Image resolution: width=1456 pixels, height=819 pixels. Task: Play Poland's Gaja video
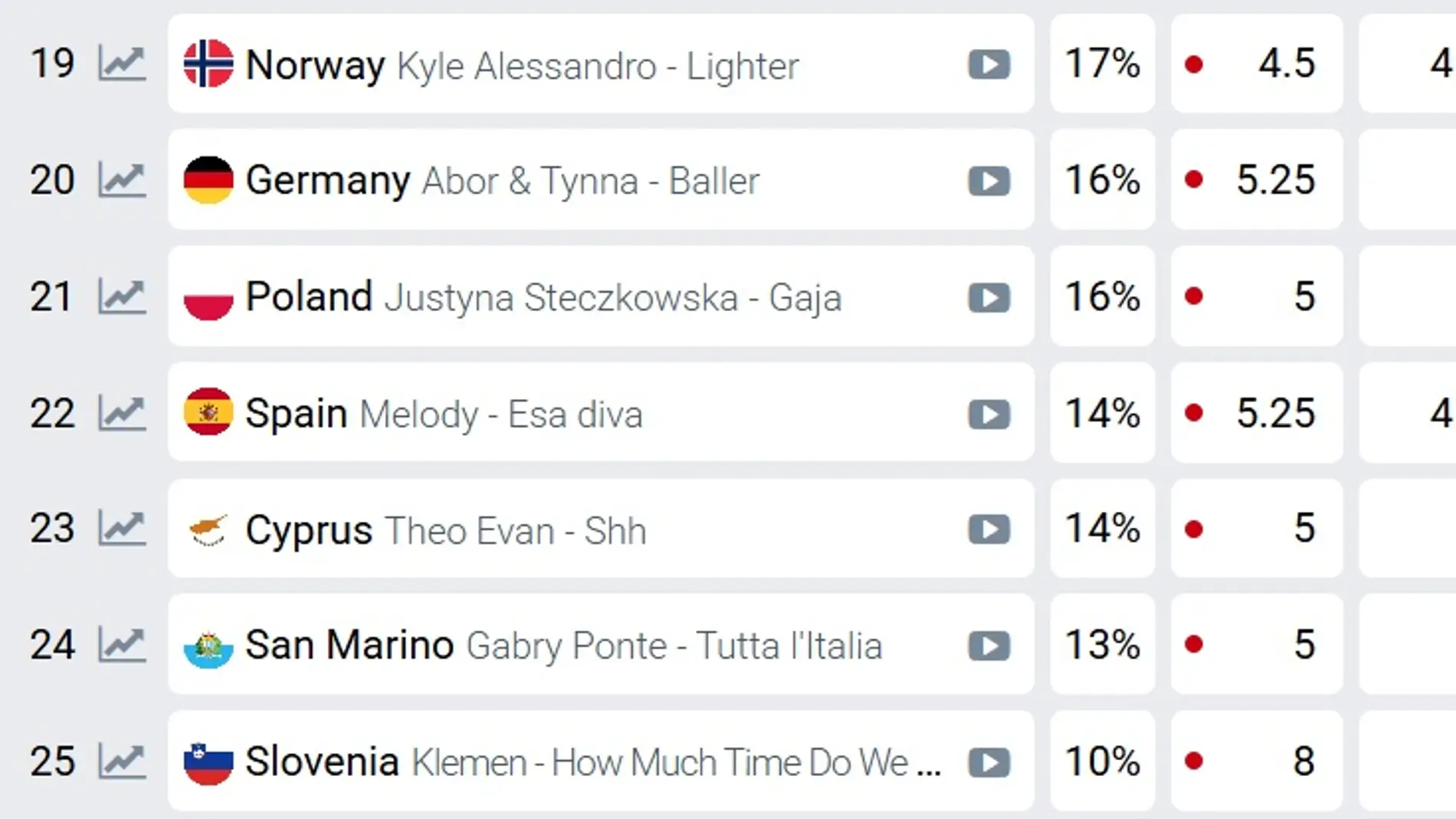[x=989, y=297]
